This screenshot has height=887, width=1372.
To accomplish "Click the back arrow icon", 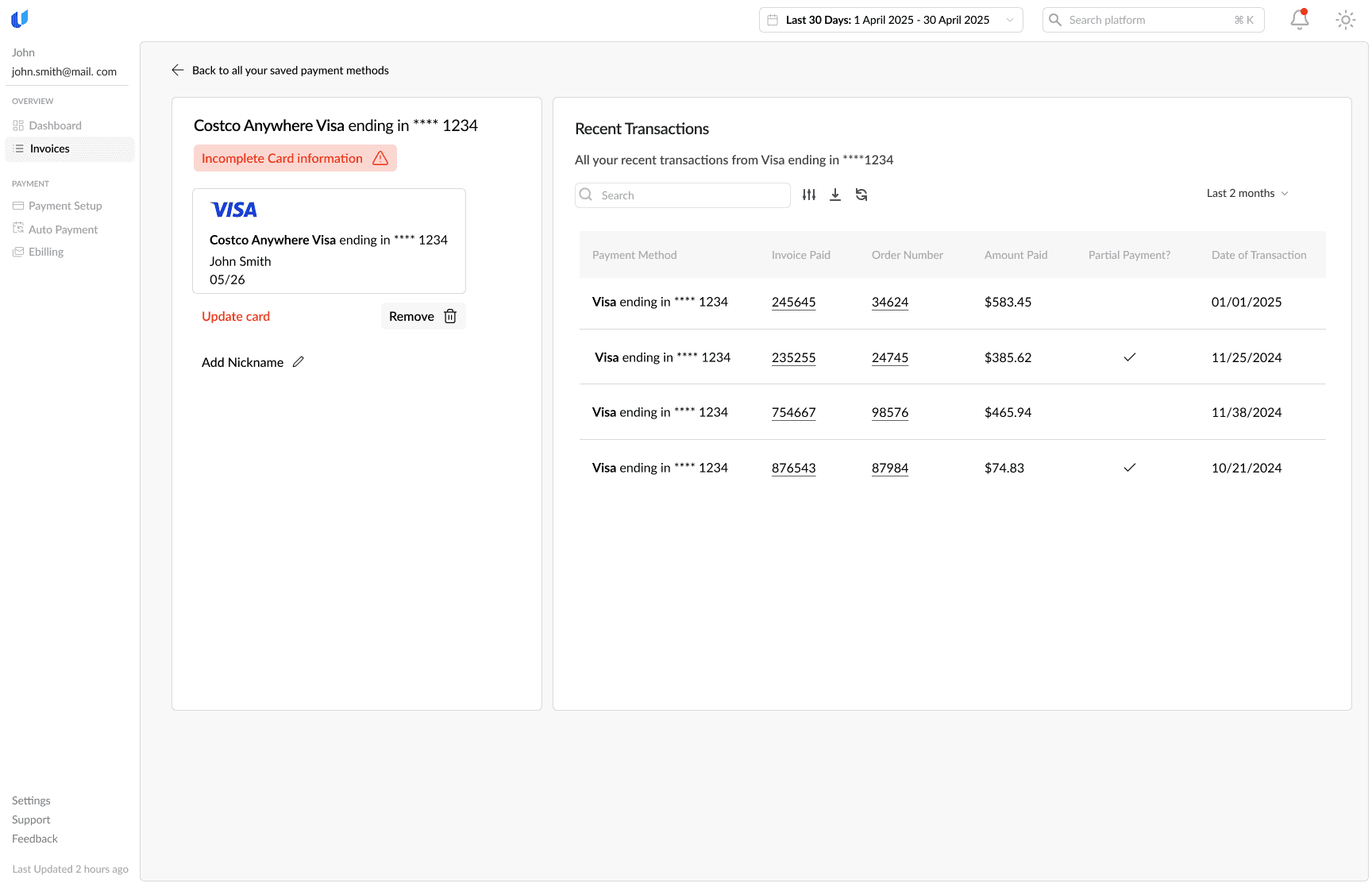I will [x=178, y=70].
